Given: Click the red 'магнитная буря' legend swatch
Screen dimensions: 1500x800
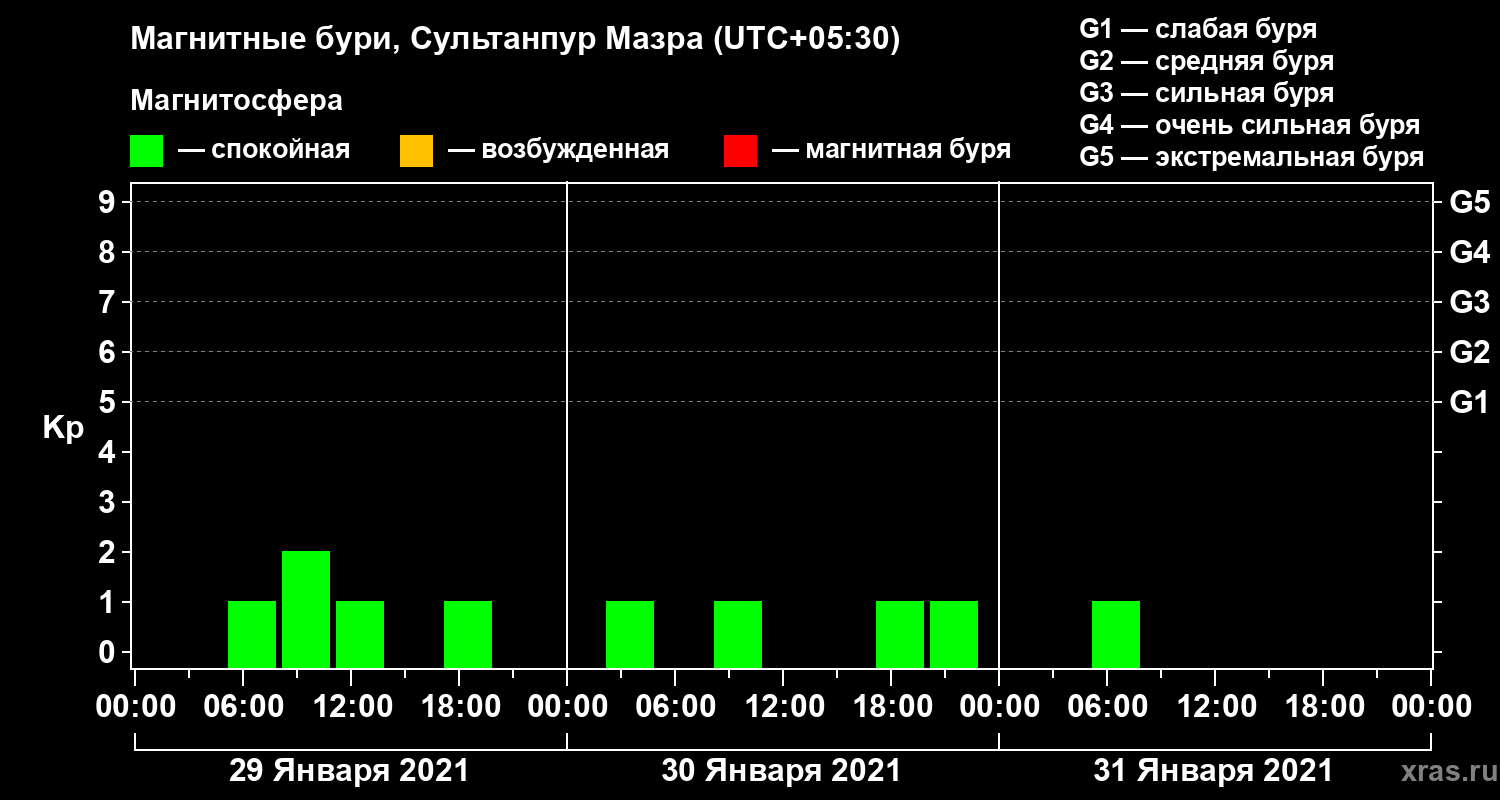Looking at the screenshot, I should click(740, 151).
